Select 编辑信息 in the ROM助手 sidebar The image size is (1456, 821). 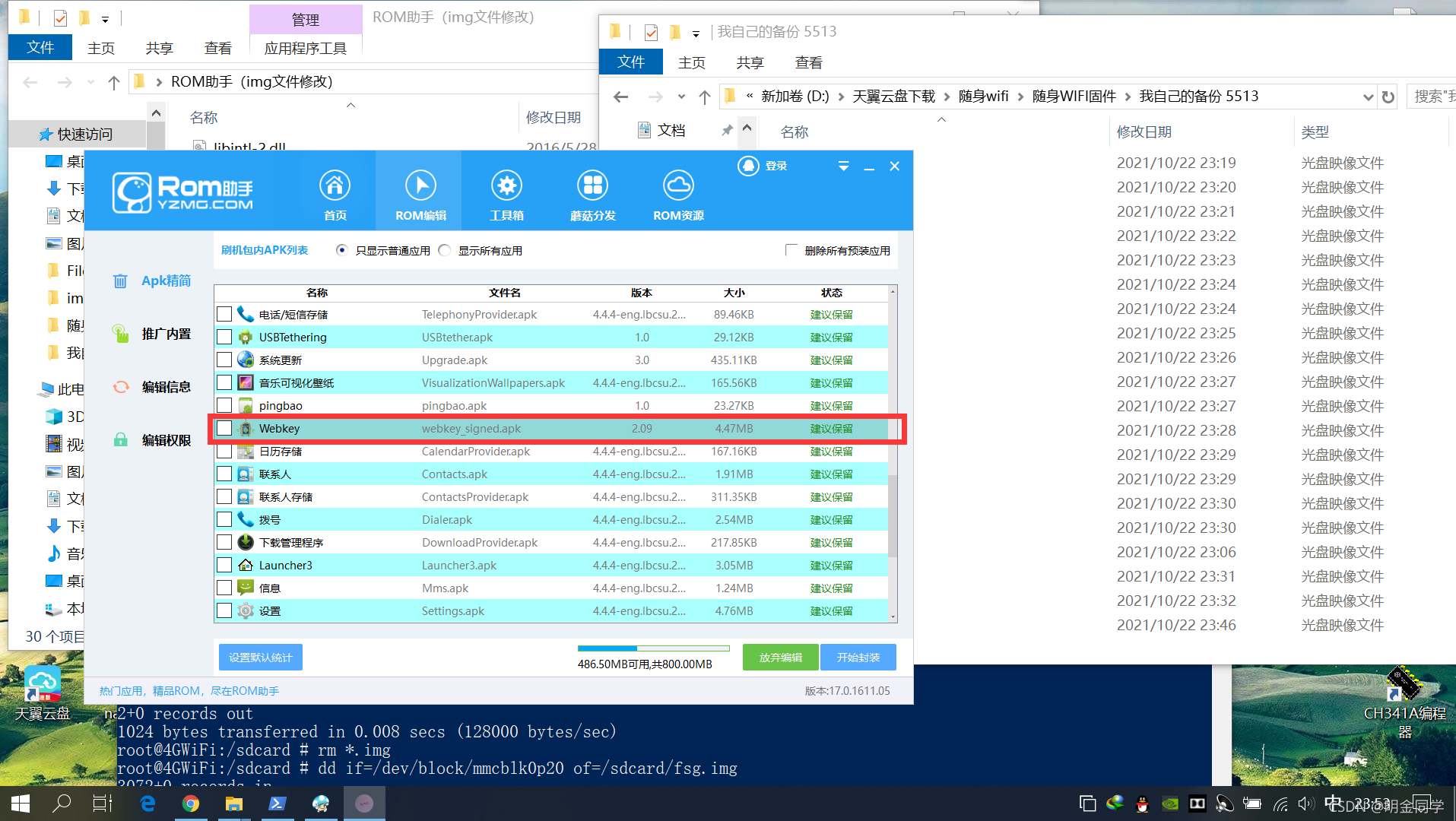tap(152, 387)
